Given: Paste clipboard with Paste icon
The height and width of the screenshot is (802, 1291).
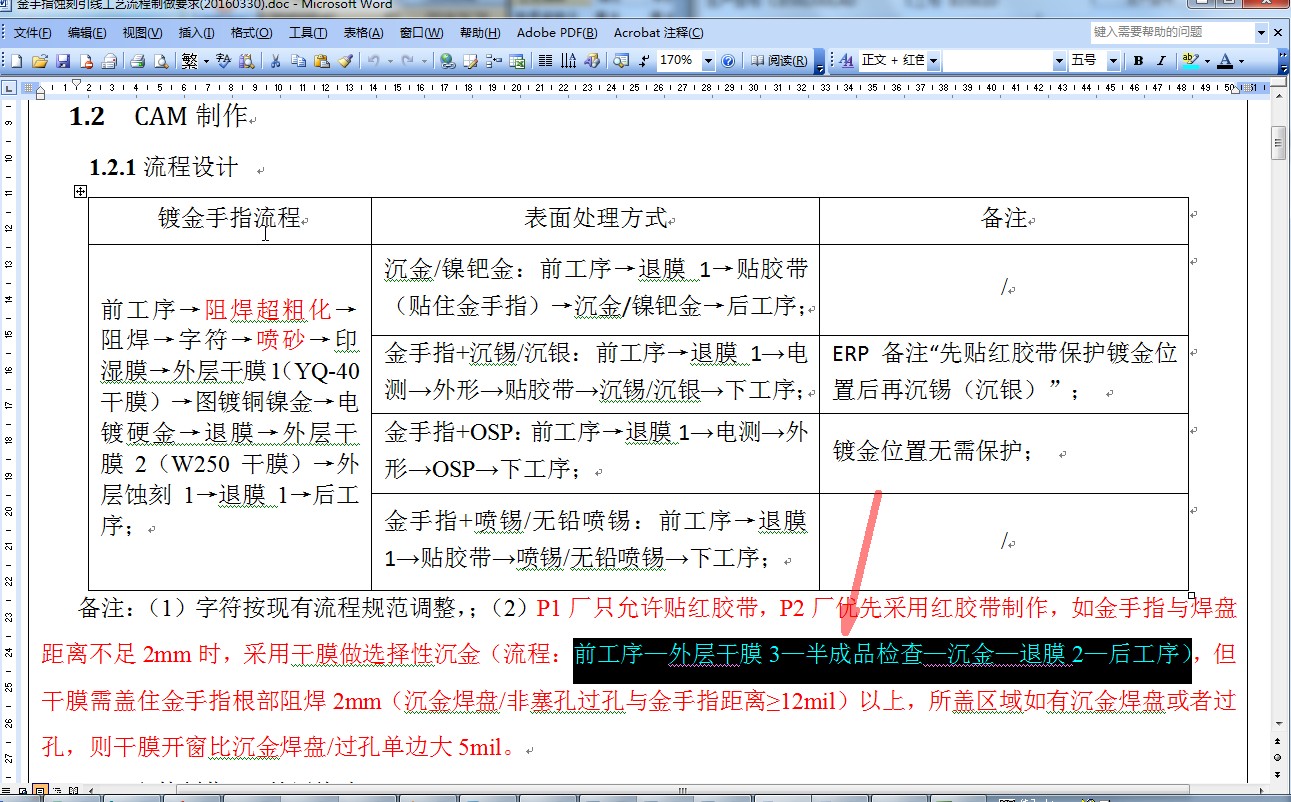Looking at the screenshot, I should click(x=320, y=61).
